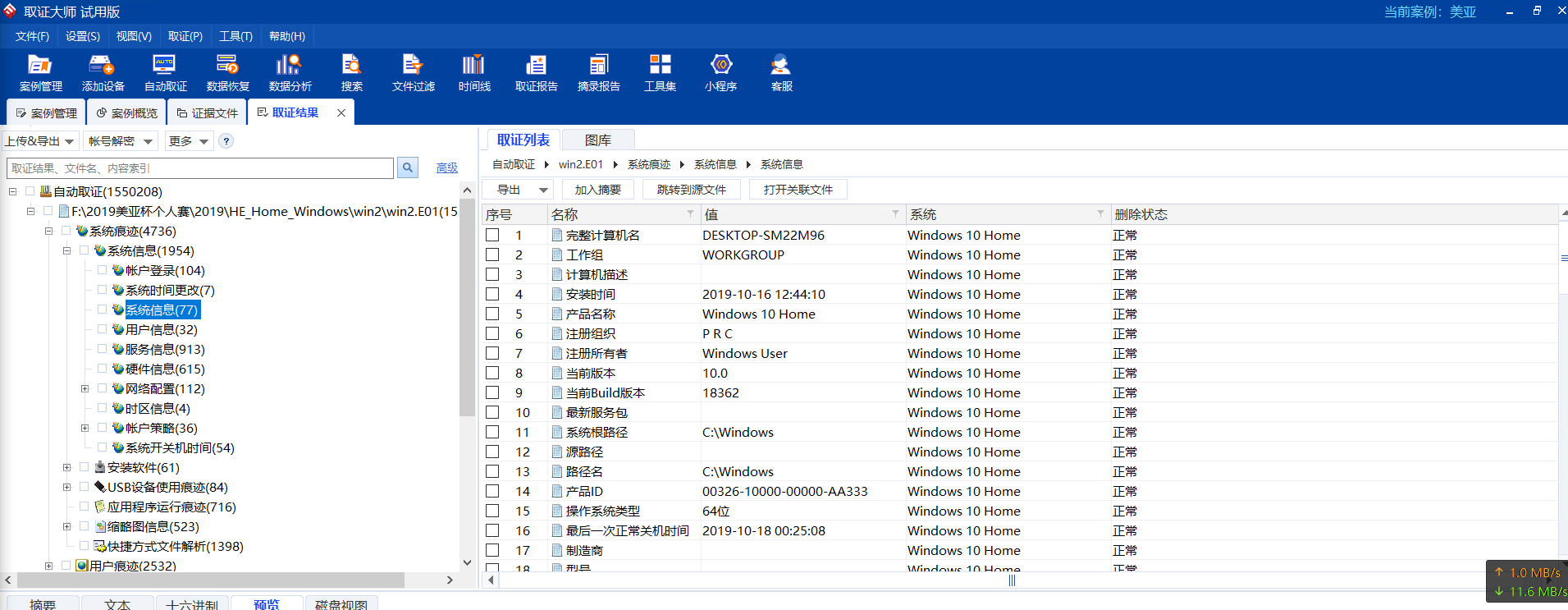Switch to the 图库 tab
This screenshot has height=610, width=1568.
click(x=598, y=140)
